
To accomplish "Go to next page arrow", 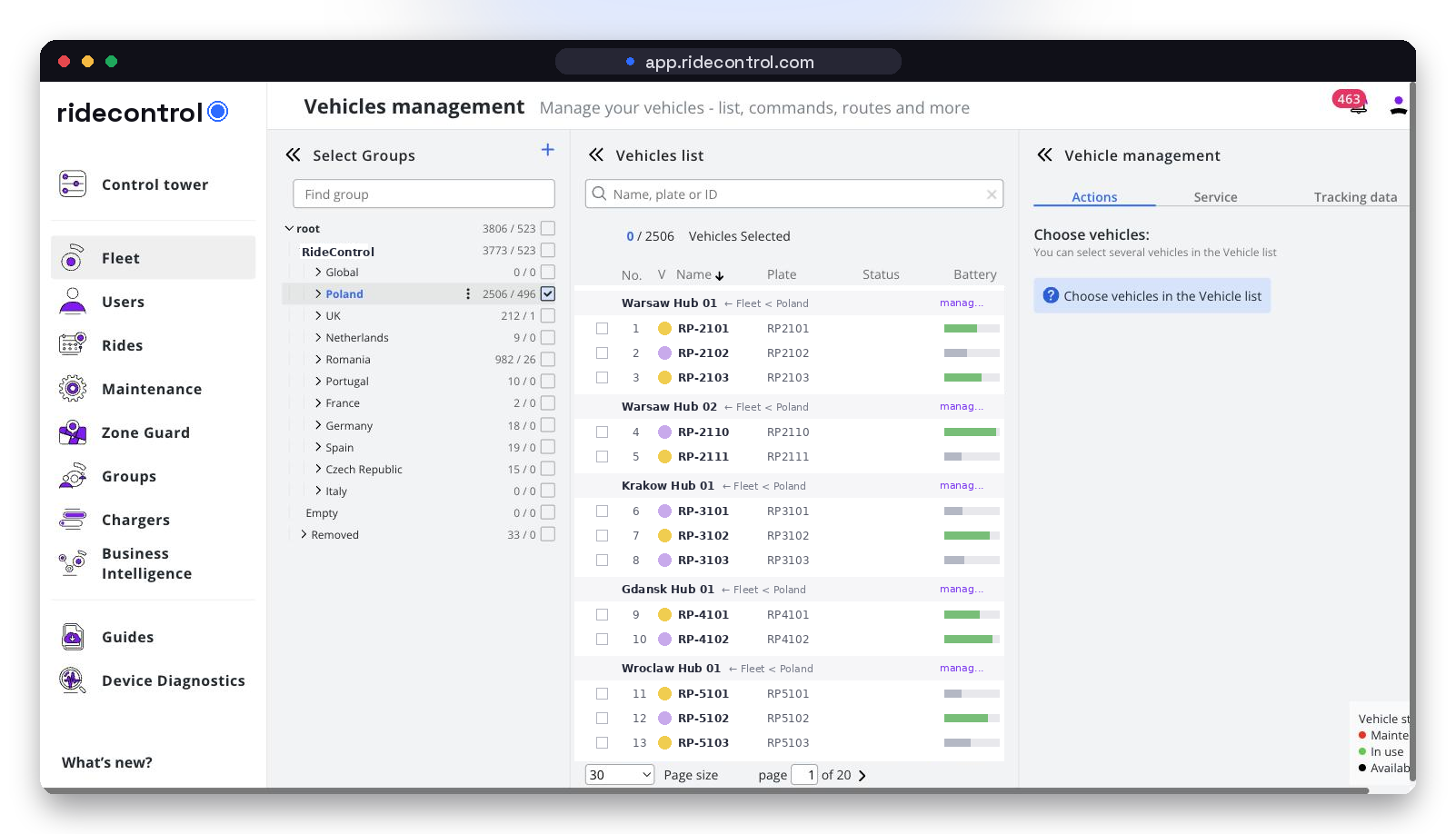I will 862,775.
